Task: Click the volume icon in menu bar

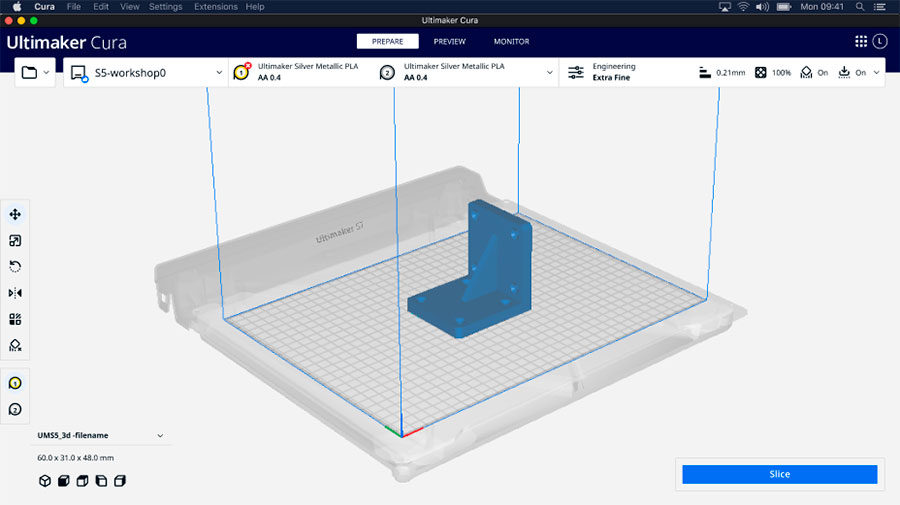Action: point(762,7)
